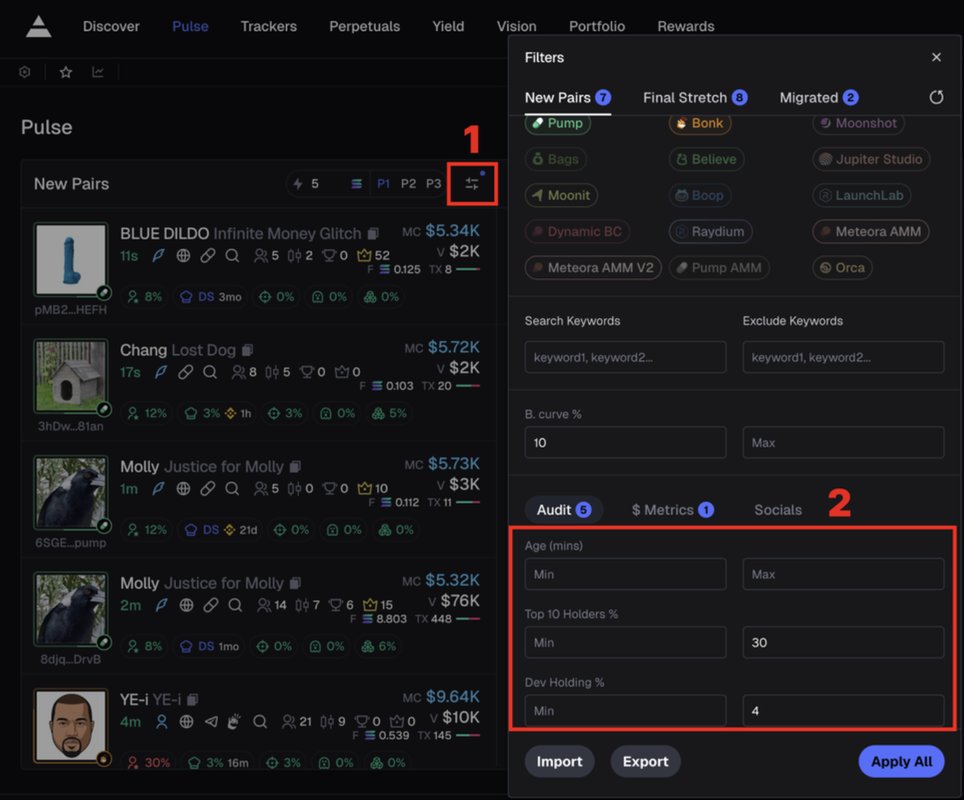Click the Telegram icon in YE-i row

coord(211,721)
